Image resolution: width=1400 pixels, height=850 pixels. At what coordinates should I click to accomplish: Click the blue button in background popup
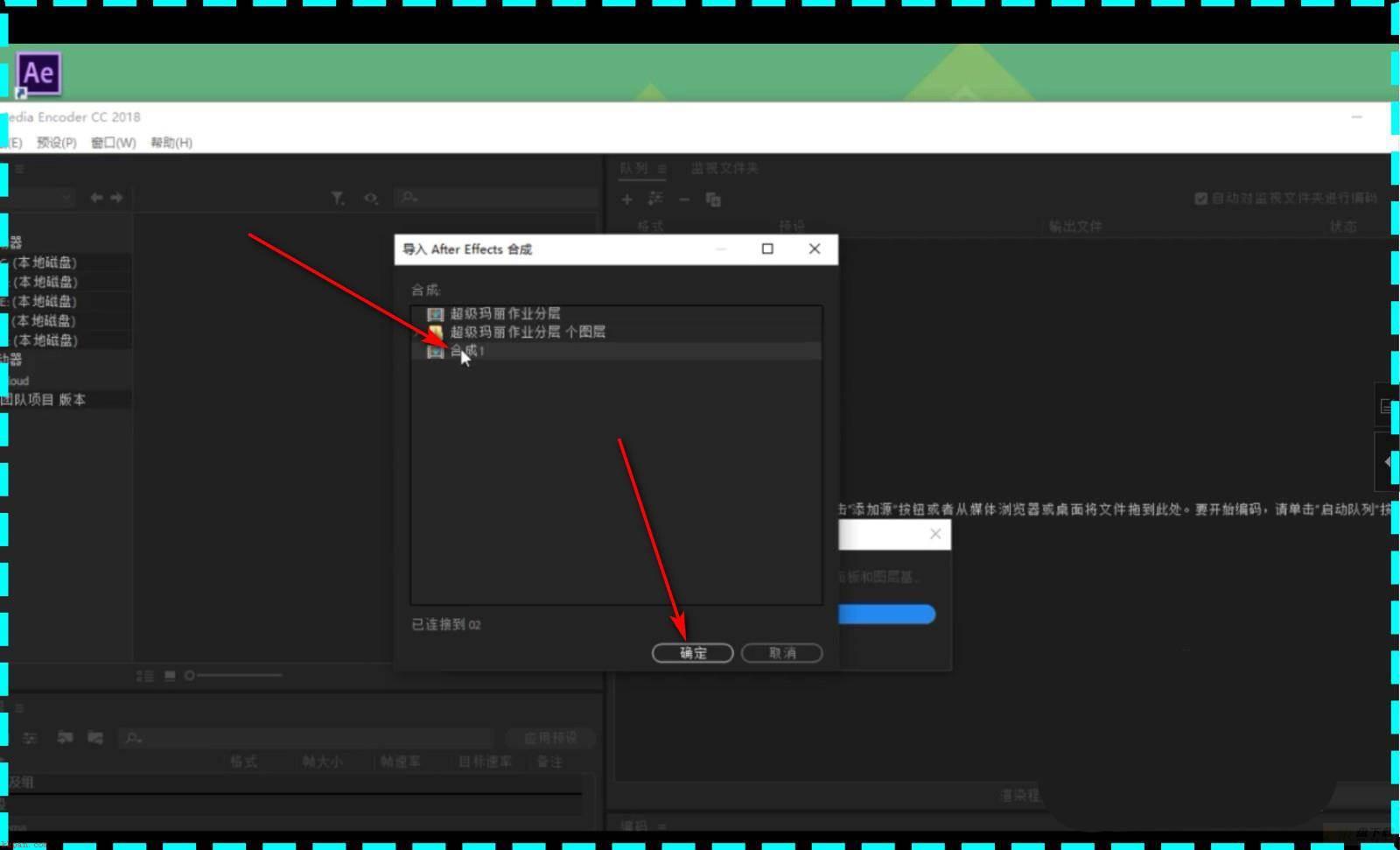tap(886, 615)
